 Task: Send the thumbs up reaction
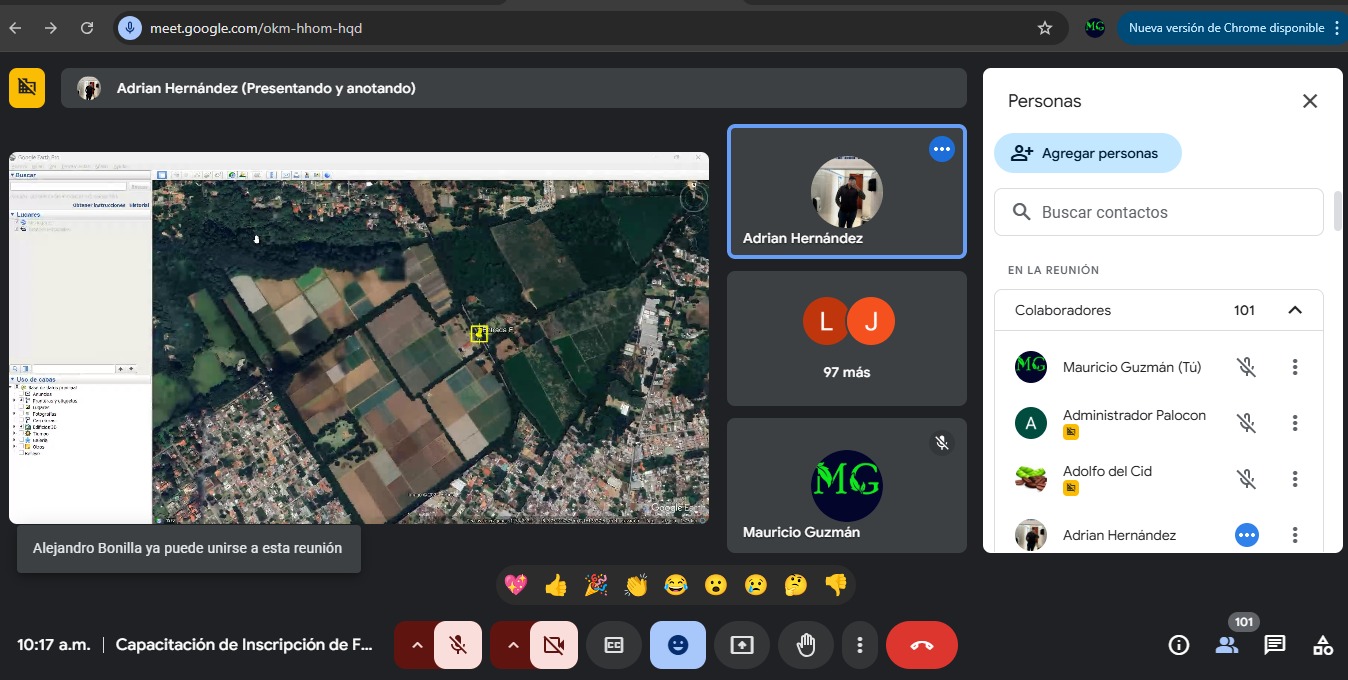[x=556, y=585]
